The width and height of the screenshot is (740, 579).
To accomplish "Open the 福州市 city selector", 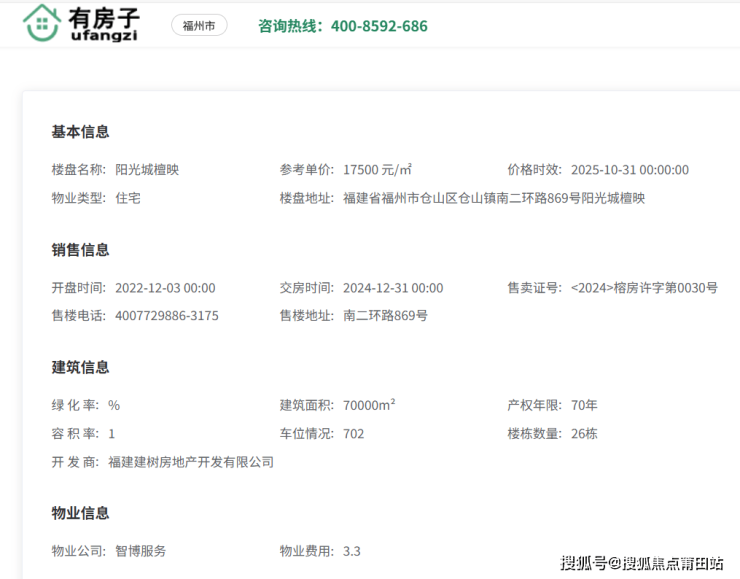I will [x=199, y=26].
